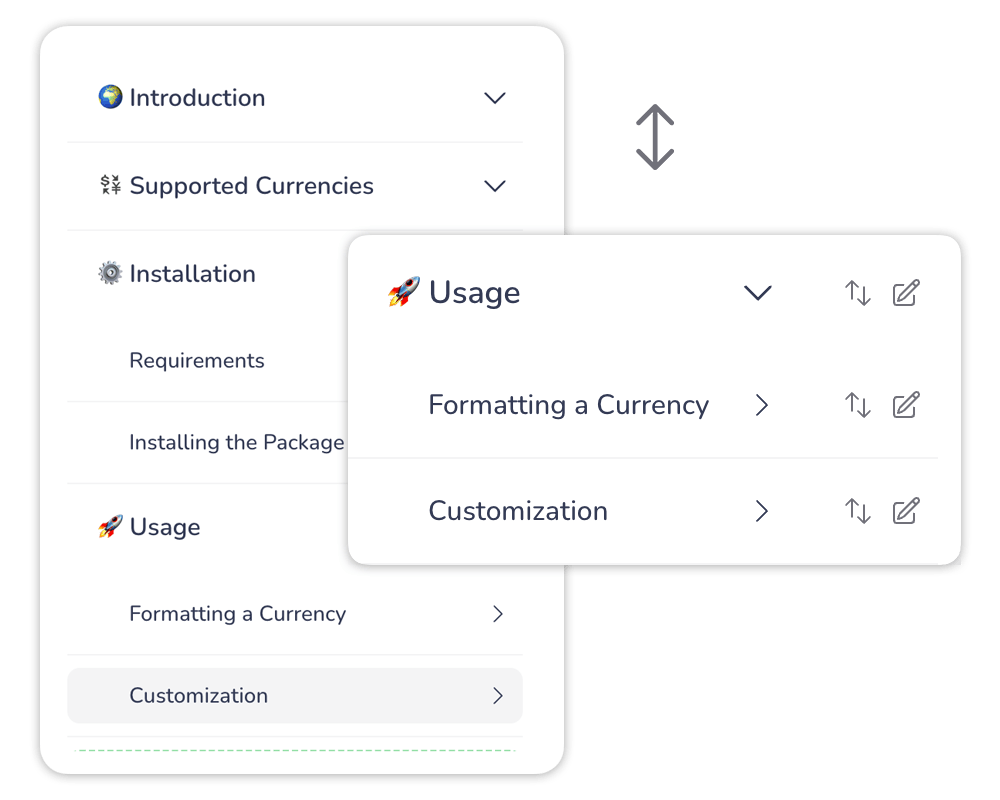Screen dimensions: 1000x800
Task: Collapse the Supported Currencies section chevron
Action: (495, 186)
